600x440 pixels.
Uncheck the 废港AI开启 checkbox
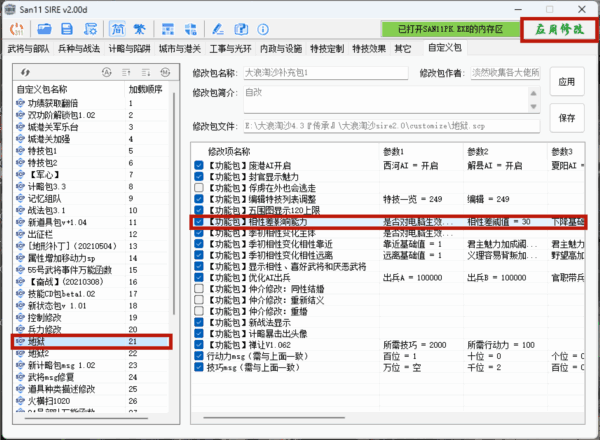point(199,162)
